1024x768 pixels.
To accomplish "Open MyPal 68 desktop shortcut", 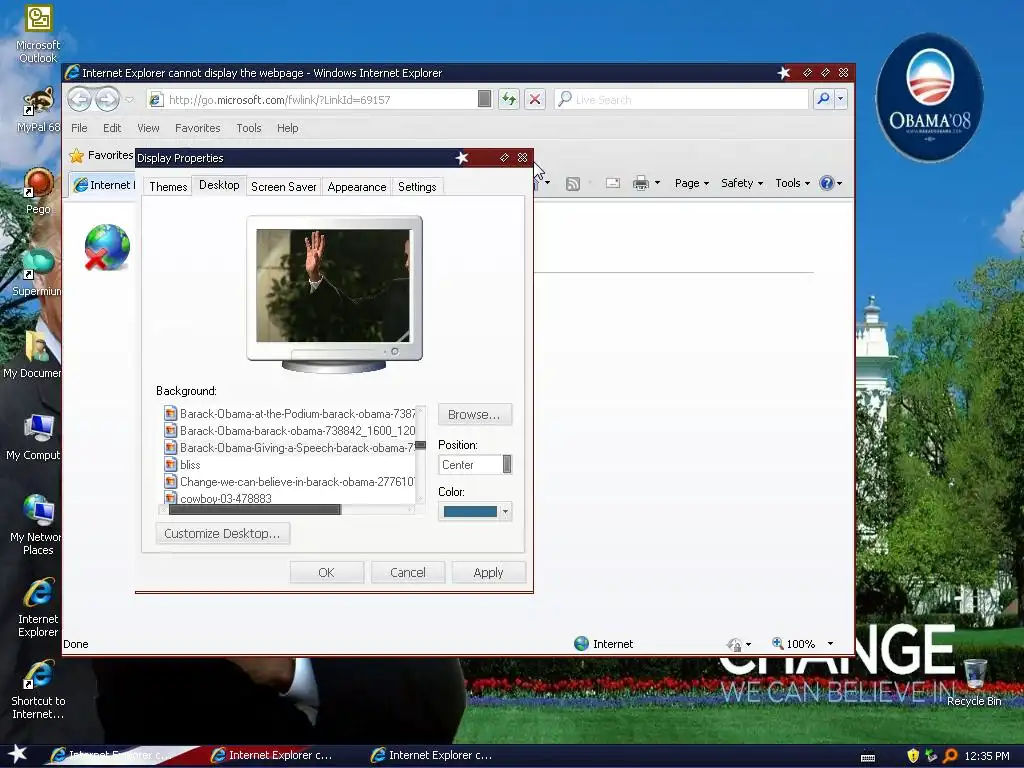I will 38,110.
